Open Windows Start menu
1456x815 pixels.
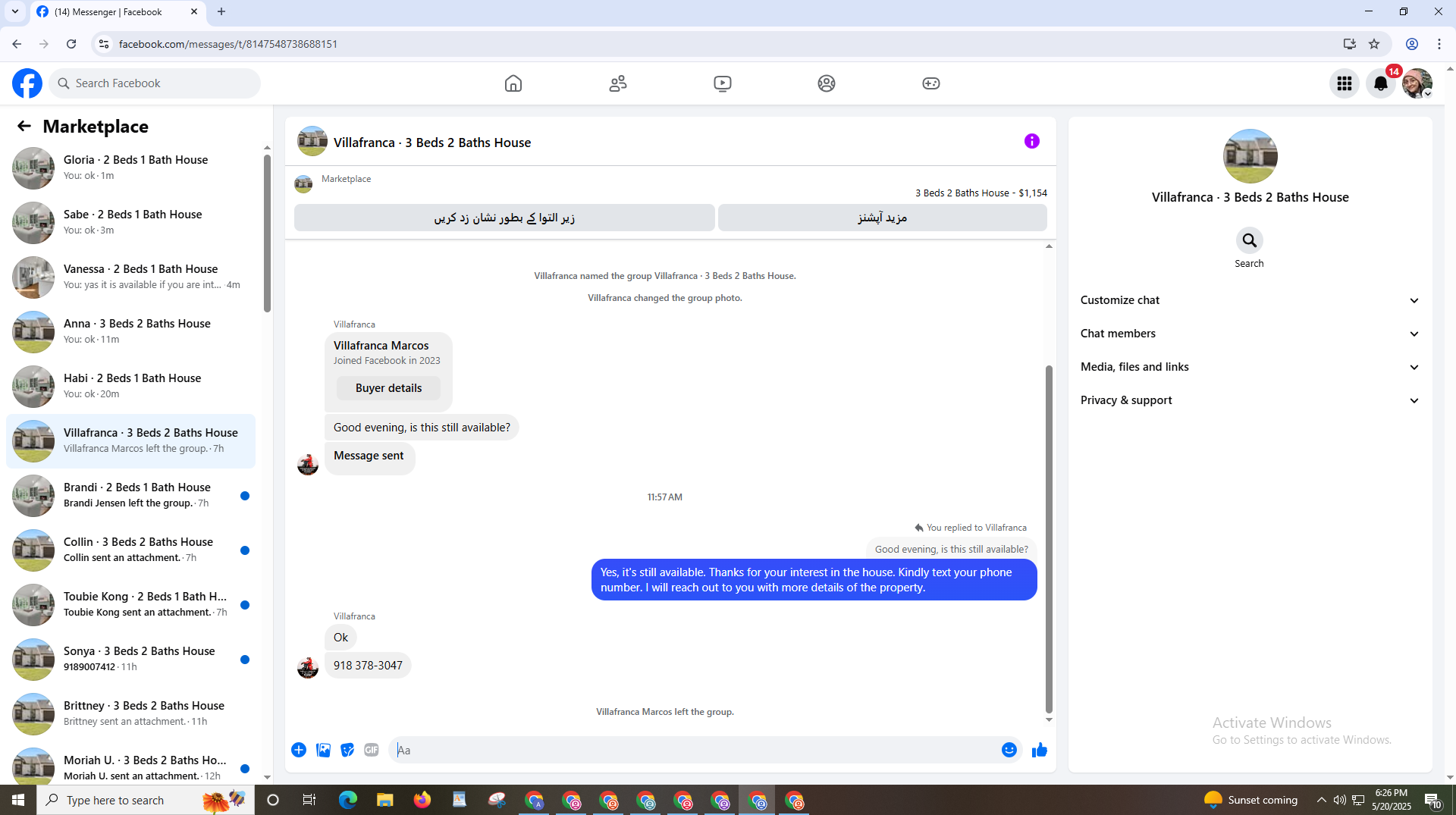[x=18, y=800]
